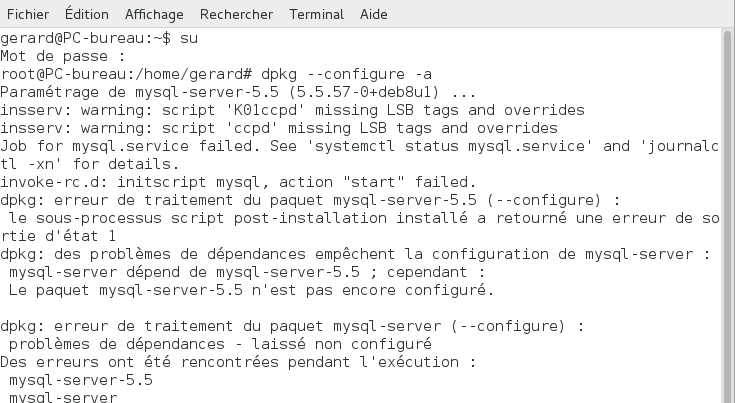Click the 'ccpd' missing LSB tags warning line
This screenshot has width=735, height=403.
coord(278,128)
